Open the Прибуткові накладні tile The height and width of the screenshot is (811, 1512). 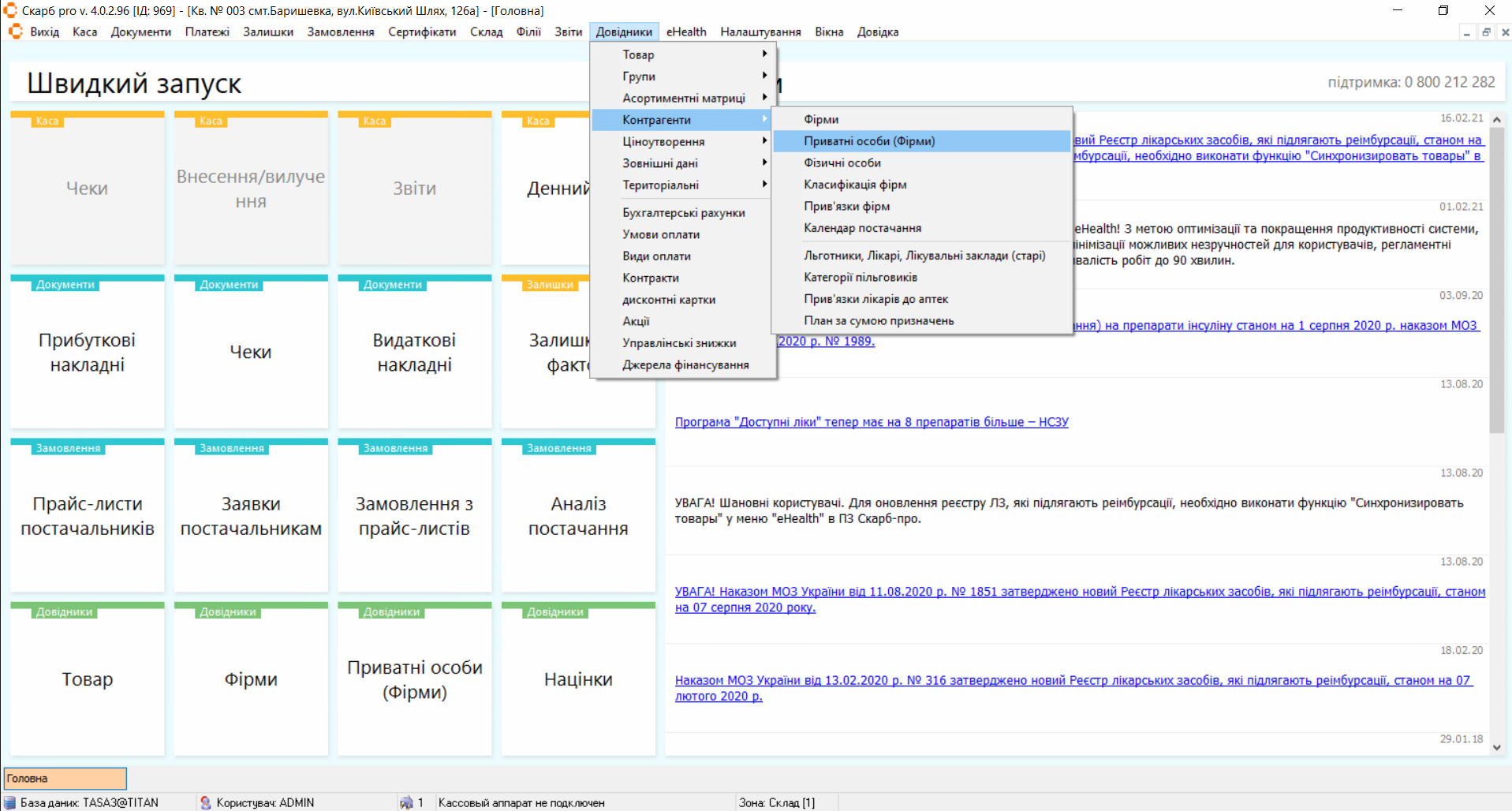pos(88,353)
